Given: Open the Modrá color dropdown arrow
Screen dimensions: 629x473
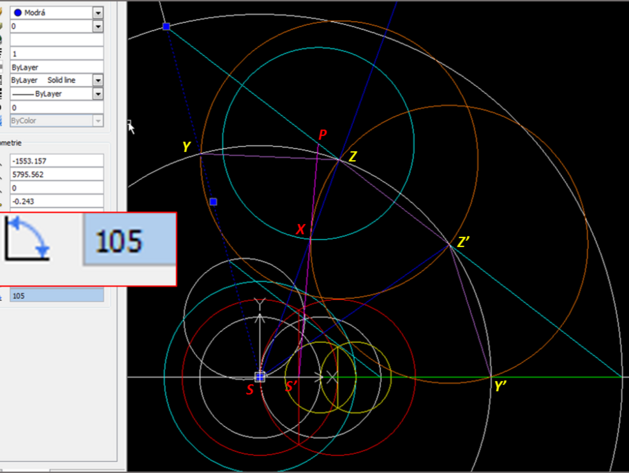Looking at the screenshot, I should [x=98, y=13].
